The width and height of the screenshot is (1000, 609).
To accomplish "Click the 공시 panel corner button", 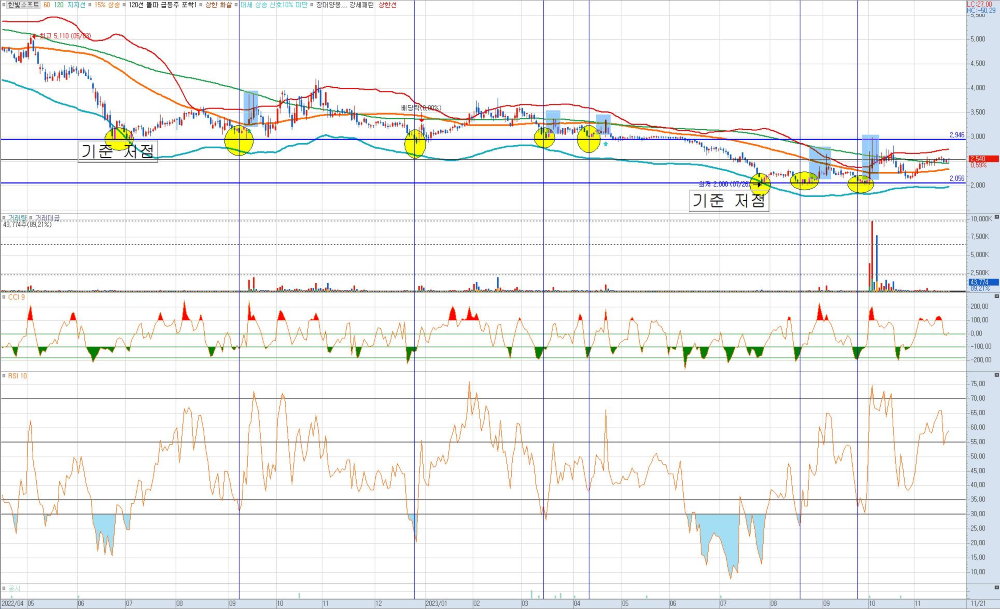I will pyautogui.click(x=996, y=587).
